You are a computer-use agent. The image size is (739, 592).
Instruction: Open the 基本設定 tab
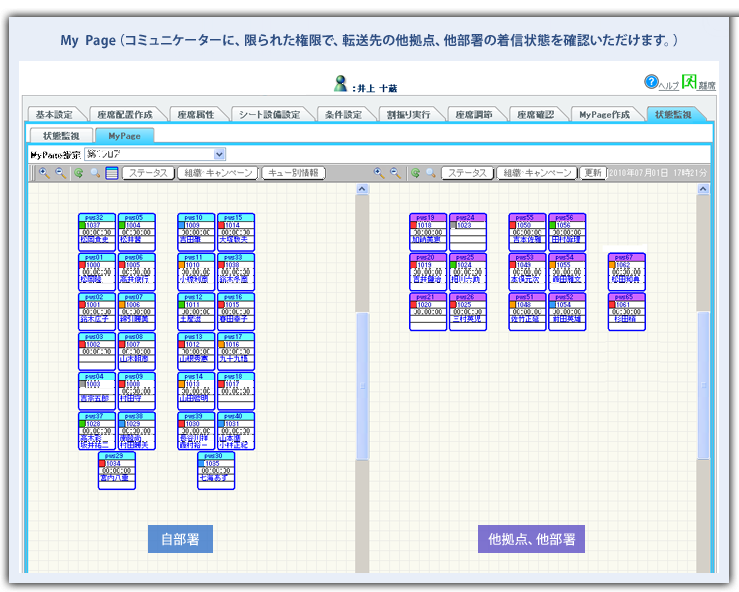tap(54, 115)
